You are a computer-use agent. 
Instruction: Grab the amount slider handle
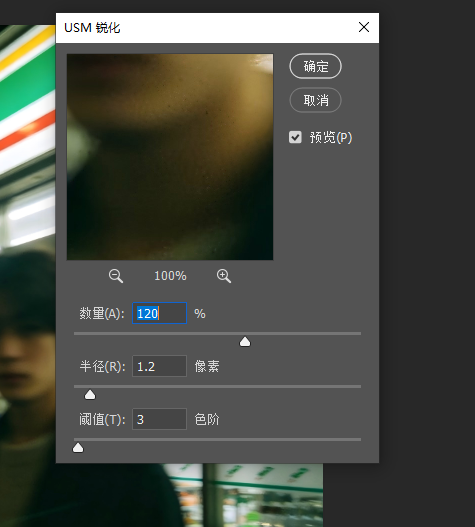(x=245, y=342)
